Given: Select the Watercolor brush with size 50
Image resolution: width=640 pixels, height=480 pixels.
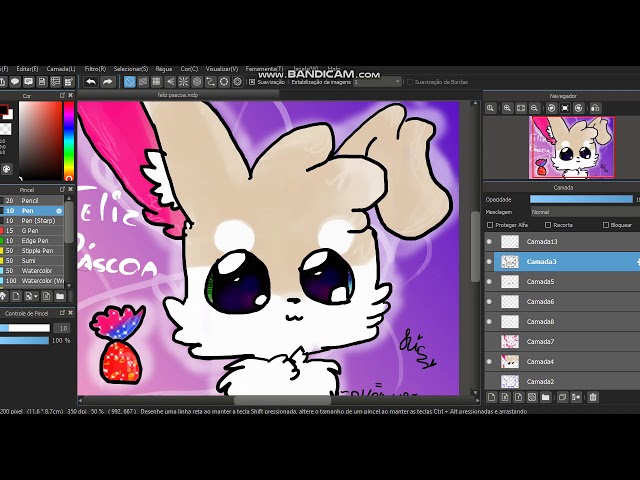Looking at the screenshot, I should click(32, 271).
